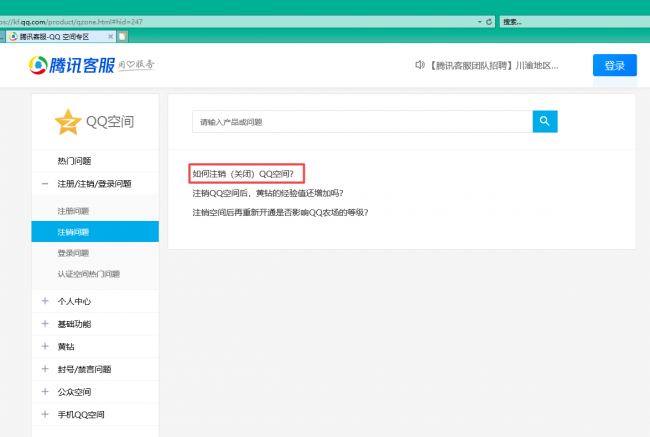Screen dimensions: 650x437
Task: Click the 请输入产品或问题 search field
Action: pyautogui.click(x=362, y=121)
